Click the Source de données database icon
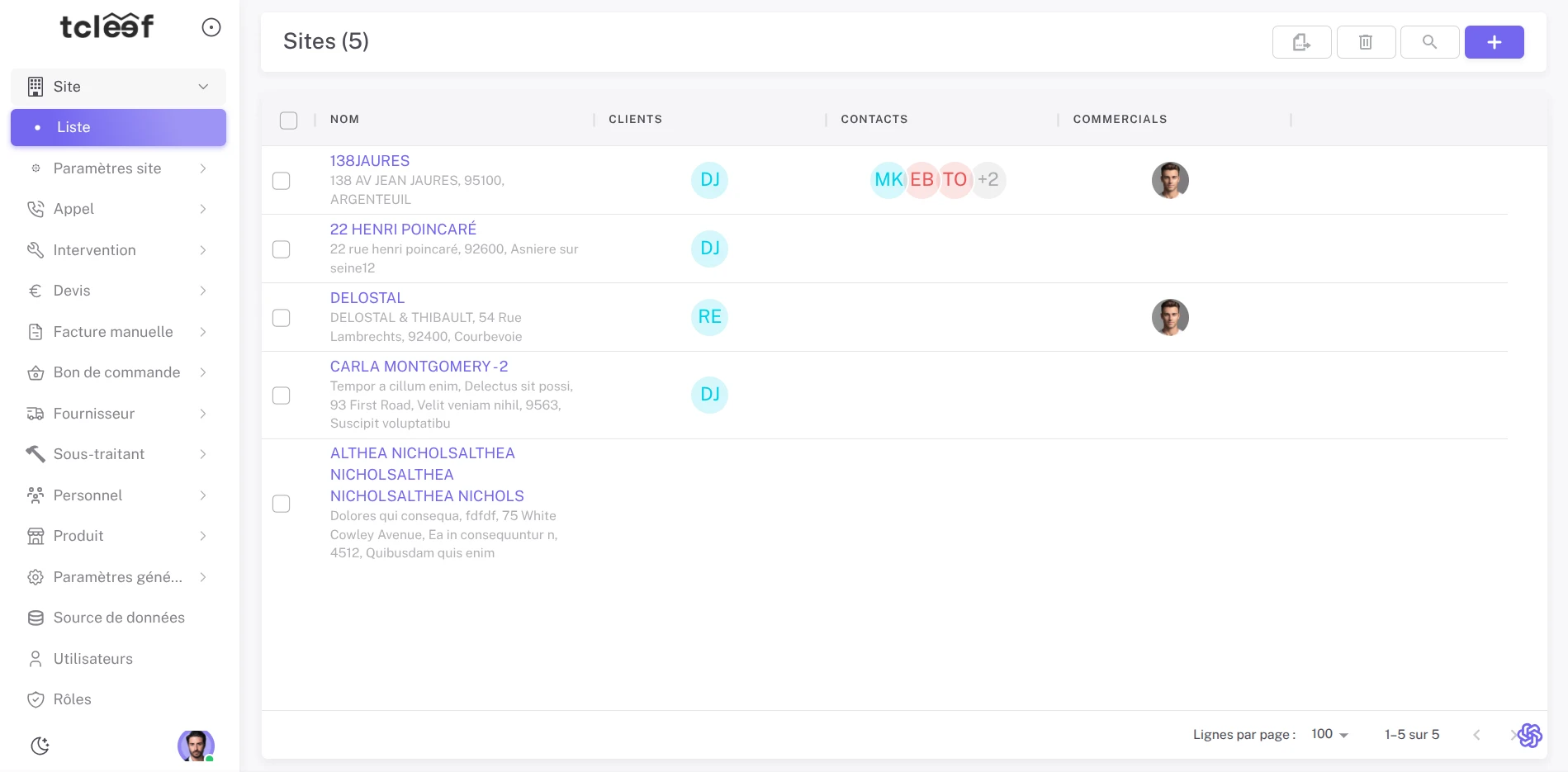1568x772 pixels. tap(36, 618)
